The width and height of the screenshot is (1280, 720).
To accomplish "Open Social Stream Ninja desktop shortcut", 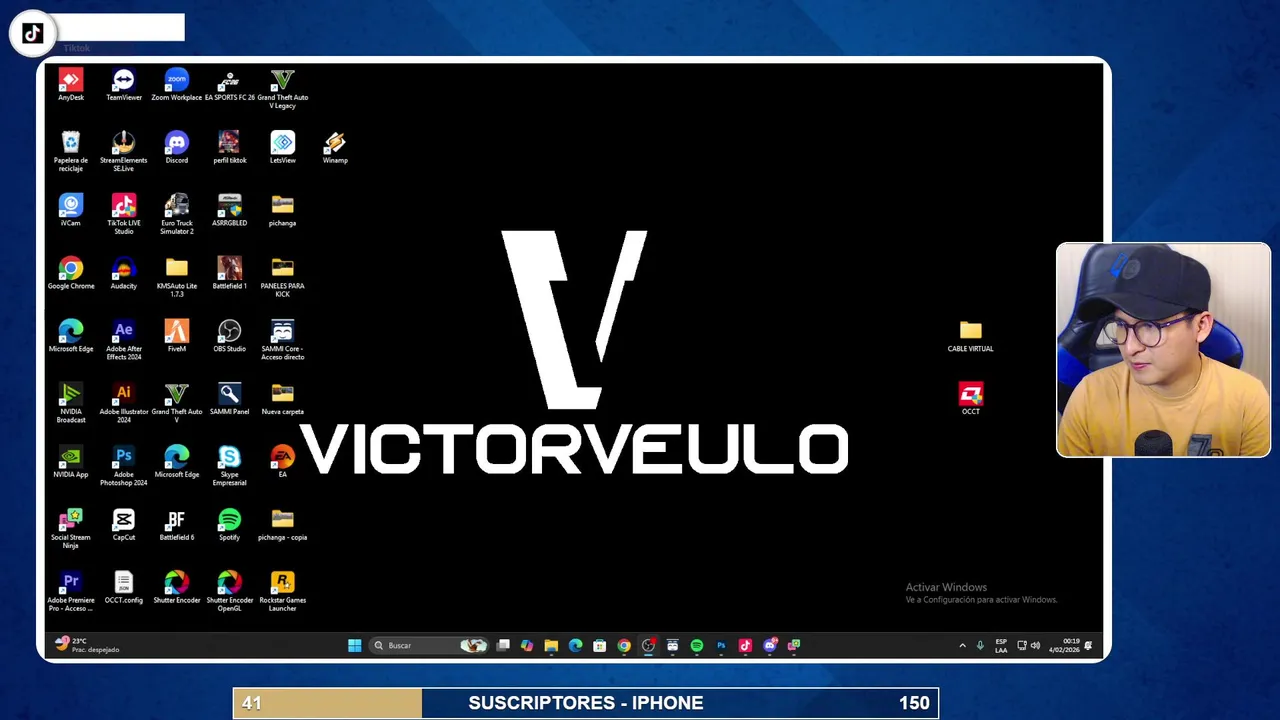I will pos(71,529).
